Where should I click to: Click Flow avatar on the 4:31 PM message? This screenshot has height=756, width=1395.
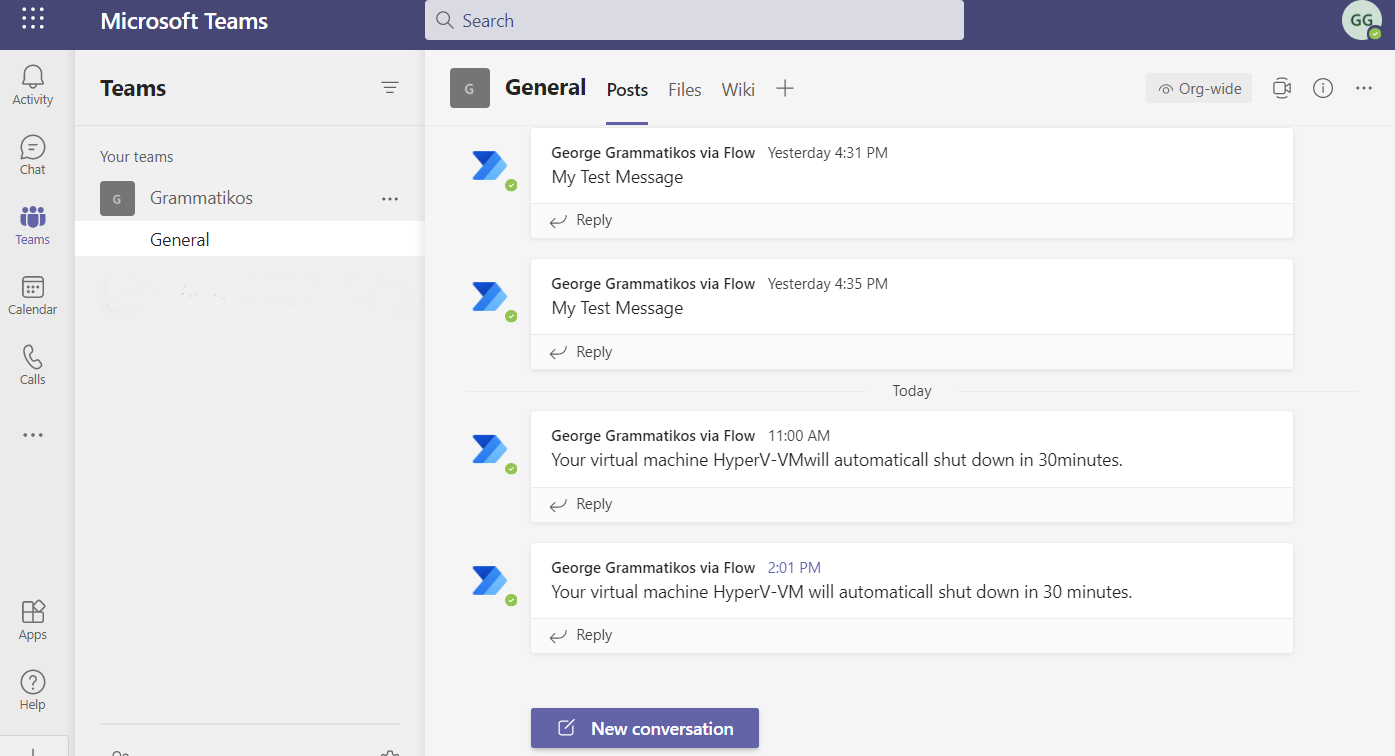492,167
